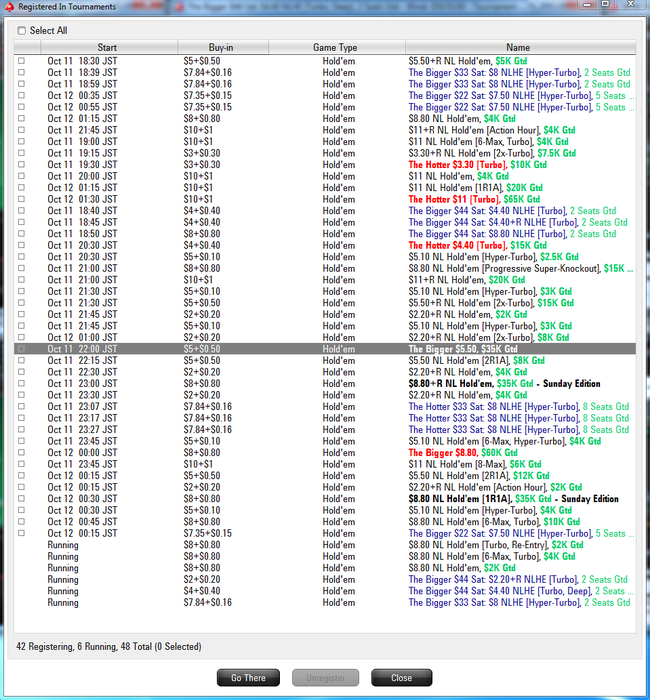Select '$8.80+R NL Hold'em, $35K Gtd - Sunday Edition'
The height and width of the screenshot is (700, 650).
[325, 383]
